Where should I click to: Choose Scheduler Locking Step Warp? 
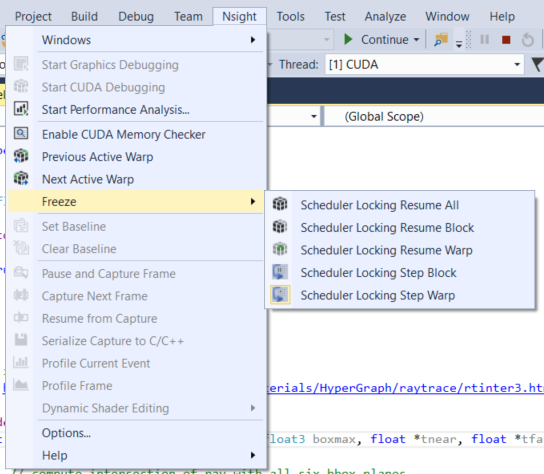(400, 295)
